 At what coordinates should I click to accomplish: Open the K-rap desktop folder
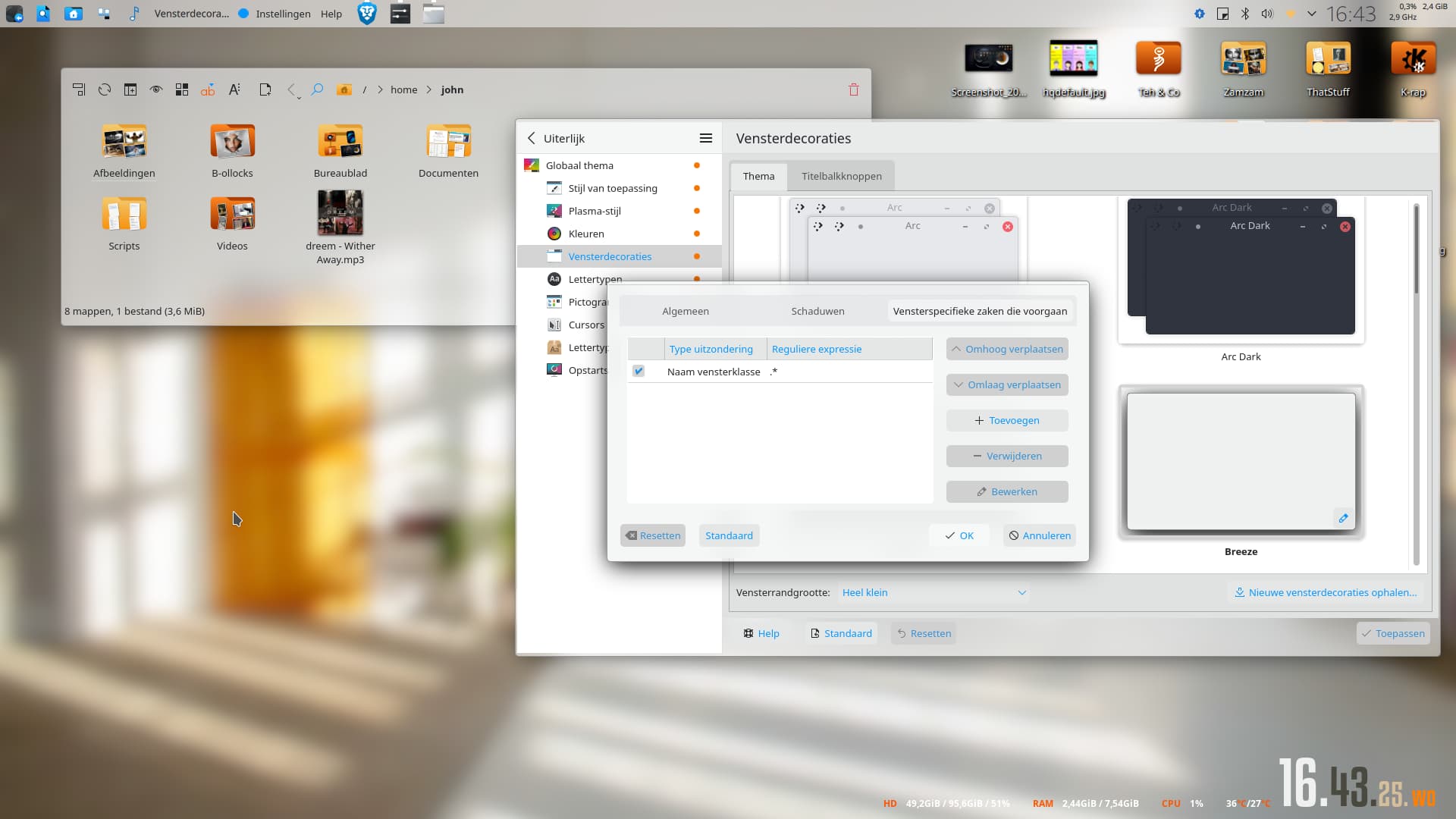(x=1413, y=68)
